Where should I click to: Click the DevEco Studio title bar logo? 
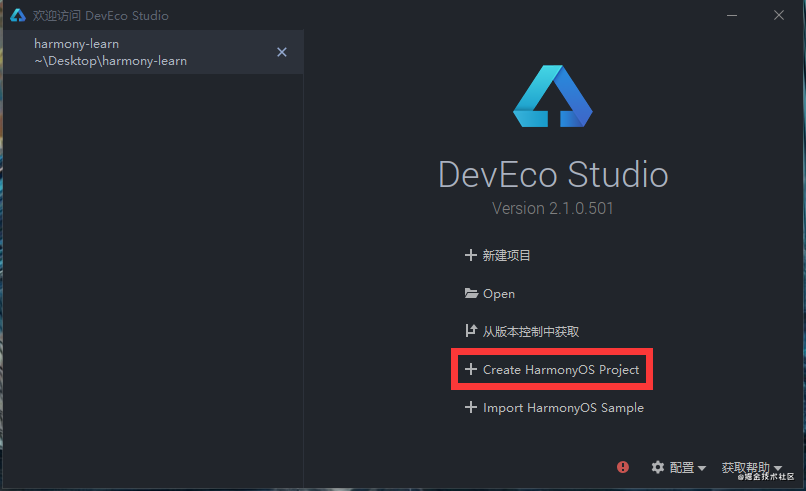pyautogui.click(x=18, y=15)
